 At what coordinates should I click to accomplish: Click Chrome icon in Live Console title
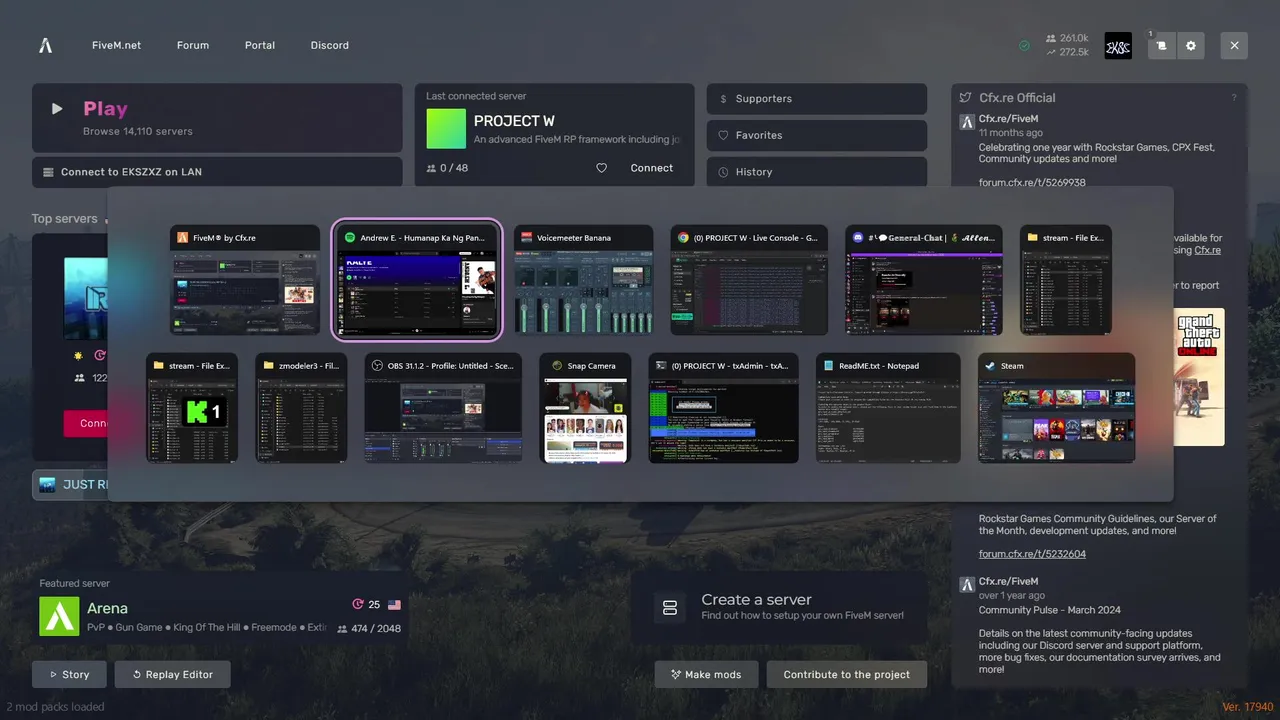[x=683, y=238]
